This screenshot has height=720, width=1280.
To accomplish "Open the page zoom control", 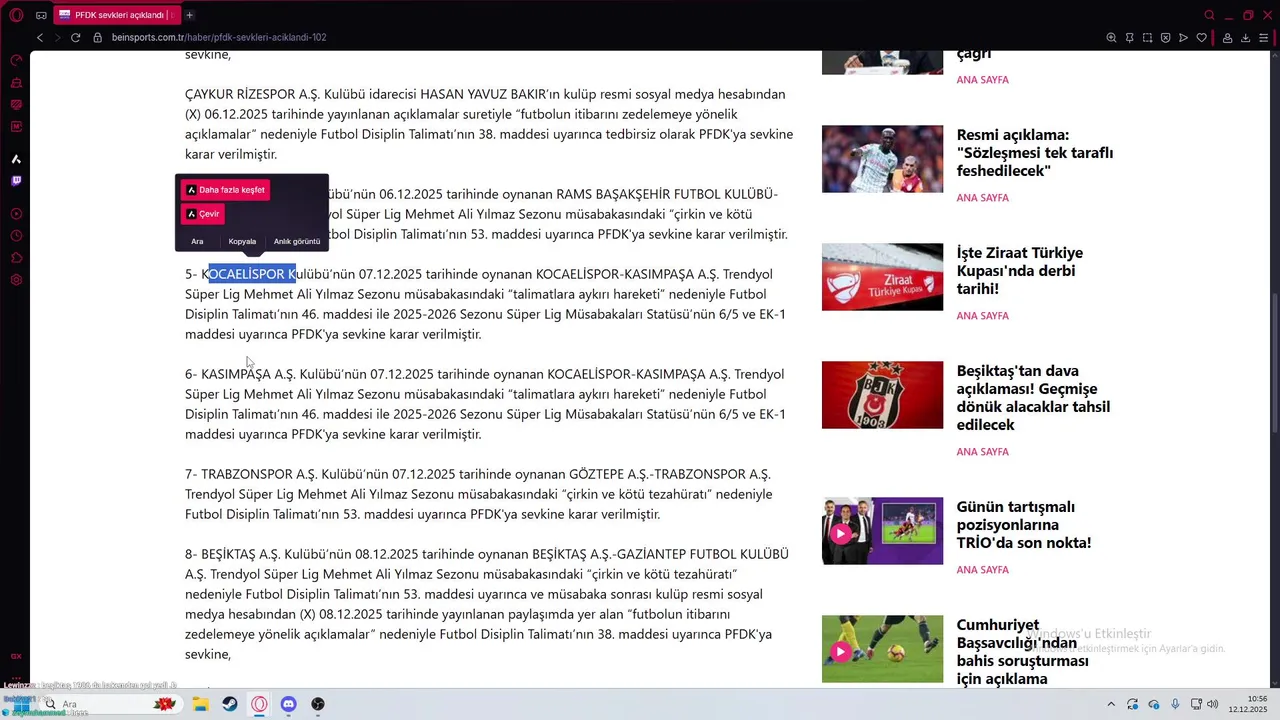I will 1111,37.
